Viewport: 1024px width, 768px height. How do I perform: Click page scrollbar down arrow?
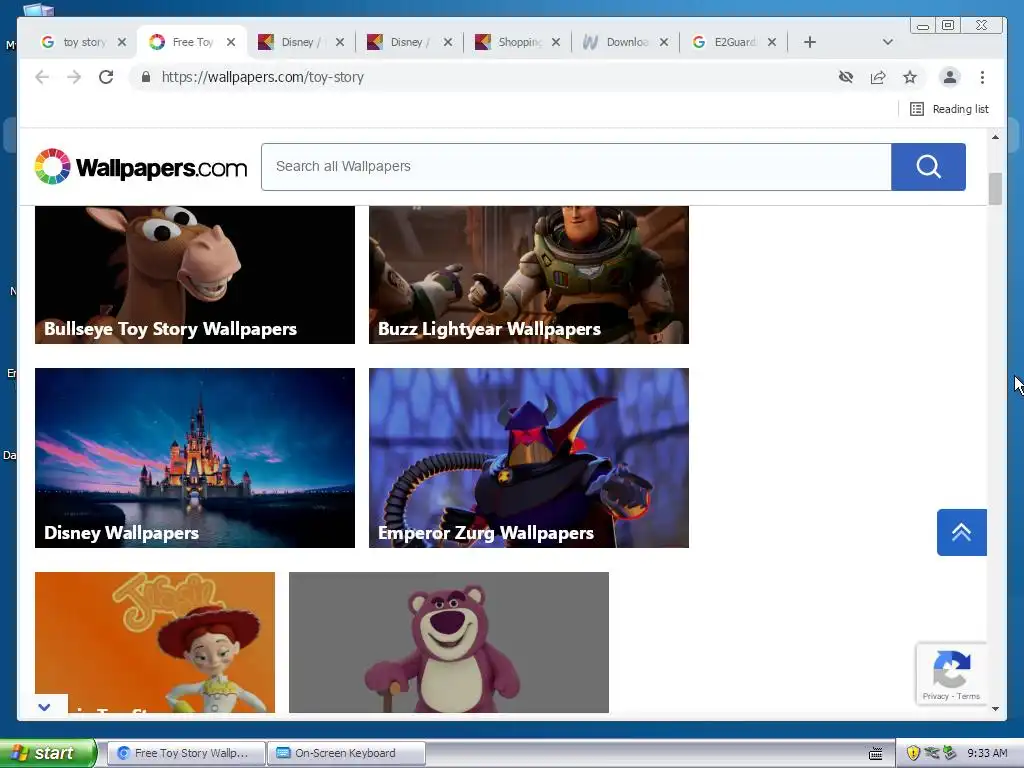pos(995,709)
